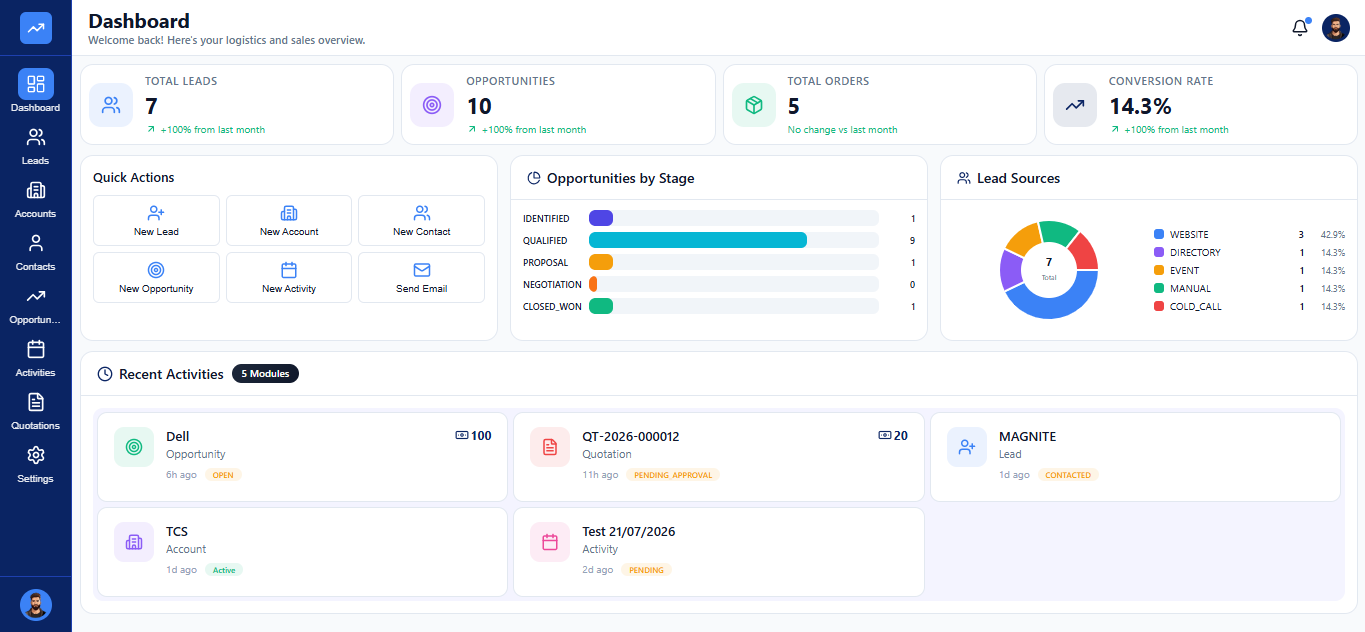The height and width of the screenshot is (632, 1365).
Task: Open the QT-2026-000012 quotation card
Action: click(719, 457)
